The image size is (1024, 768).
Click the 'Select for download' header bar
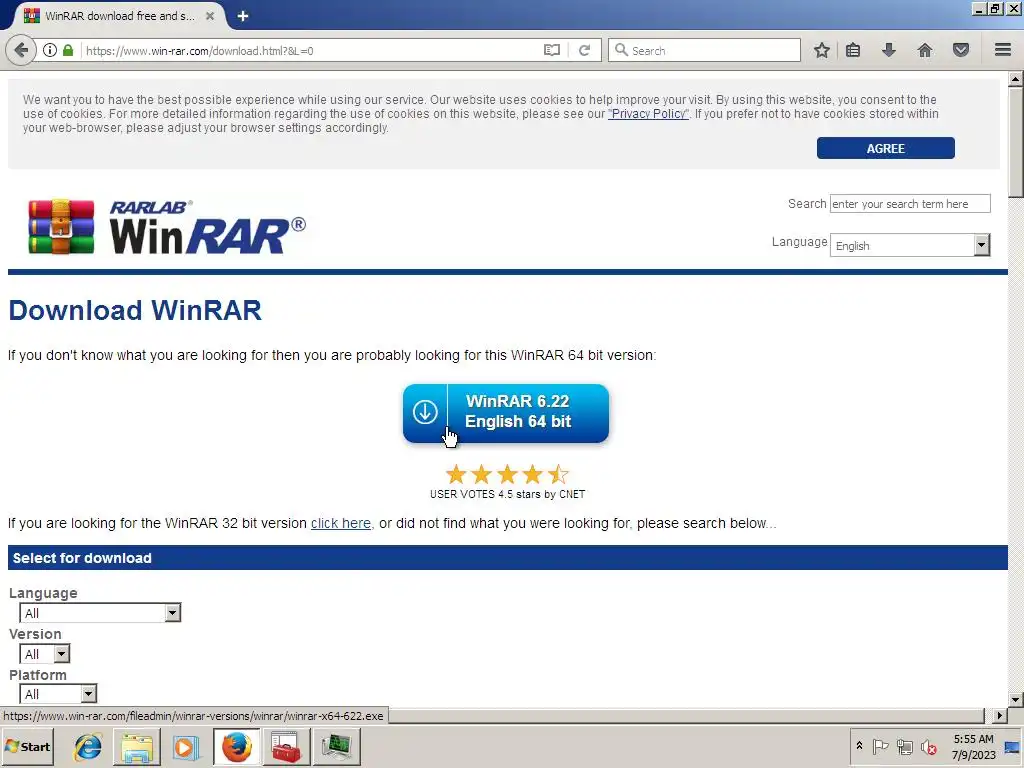507,558
